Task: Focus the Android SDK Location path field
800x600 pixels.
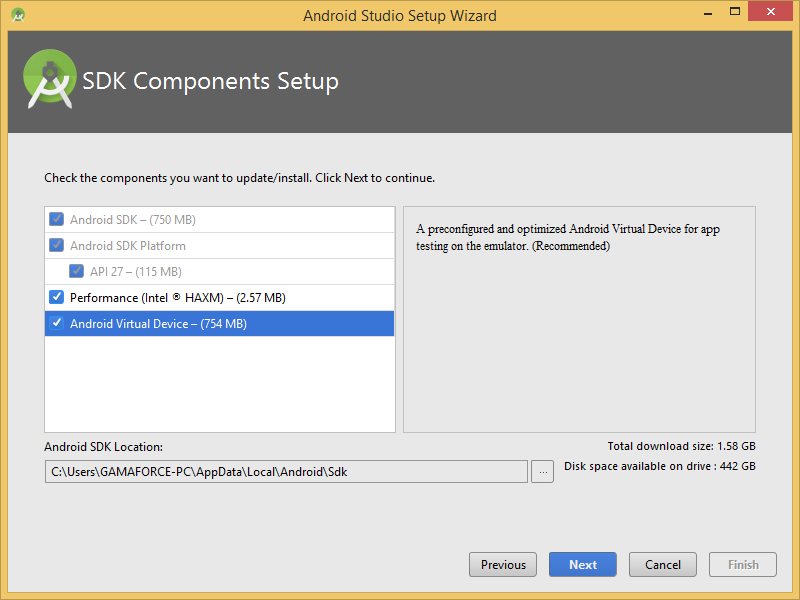Action: click(286, 472)
